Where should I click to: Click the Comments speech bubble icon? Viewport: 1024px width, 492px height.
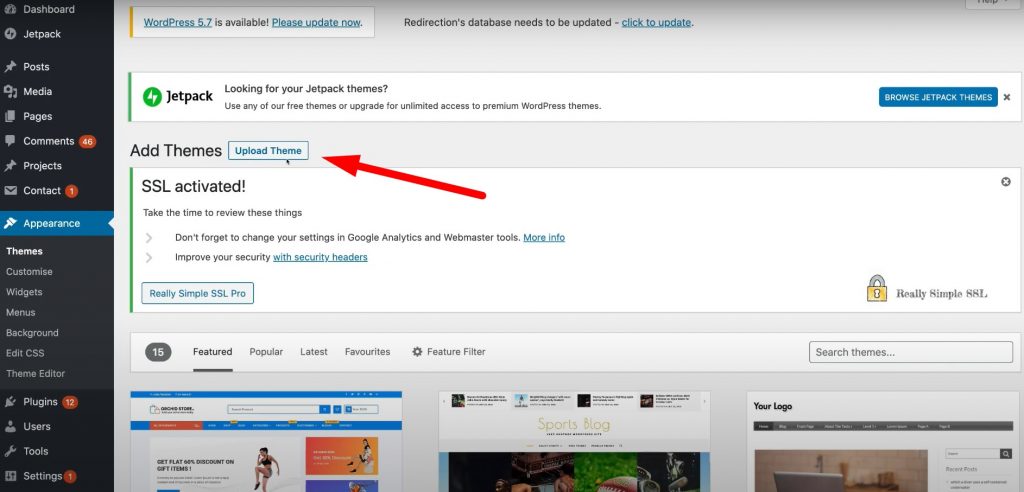(x=10, y=141)
